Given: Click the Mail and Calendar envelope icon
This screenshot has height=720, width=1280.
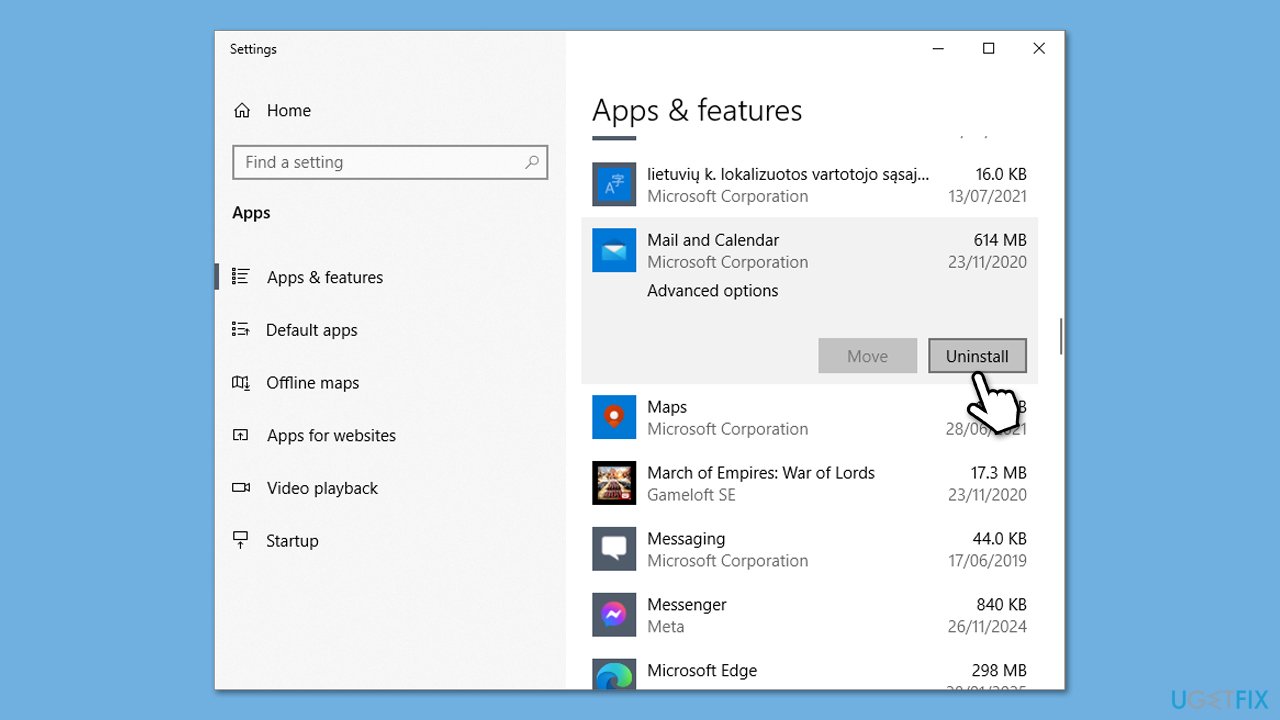Looking at the screenshot, I should point(614,250).
